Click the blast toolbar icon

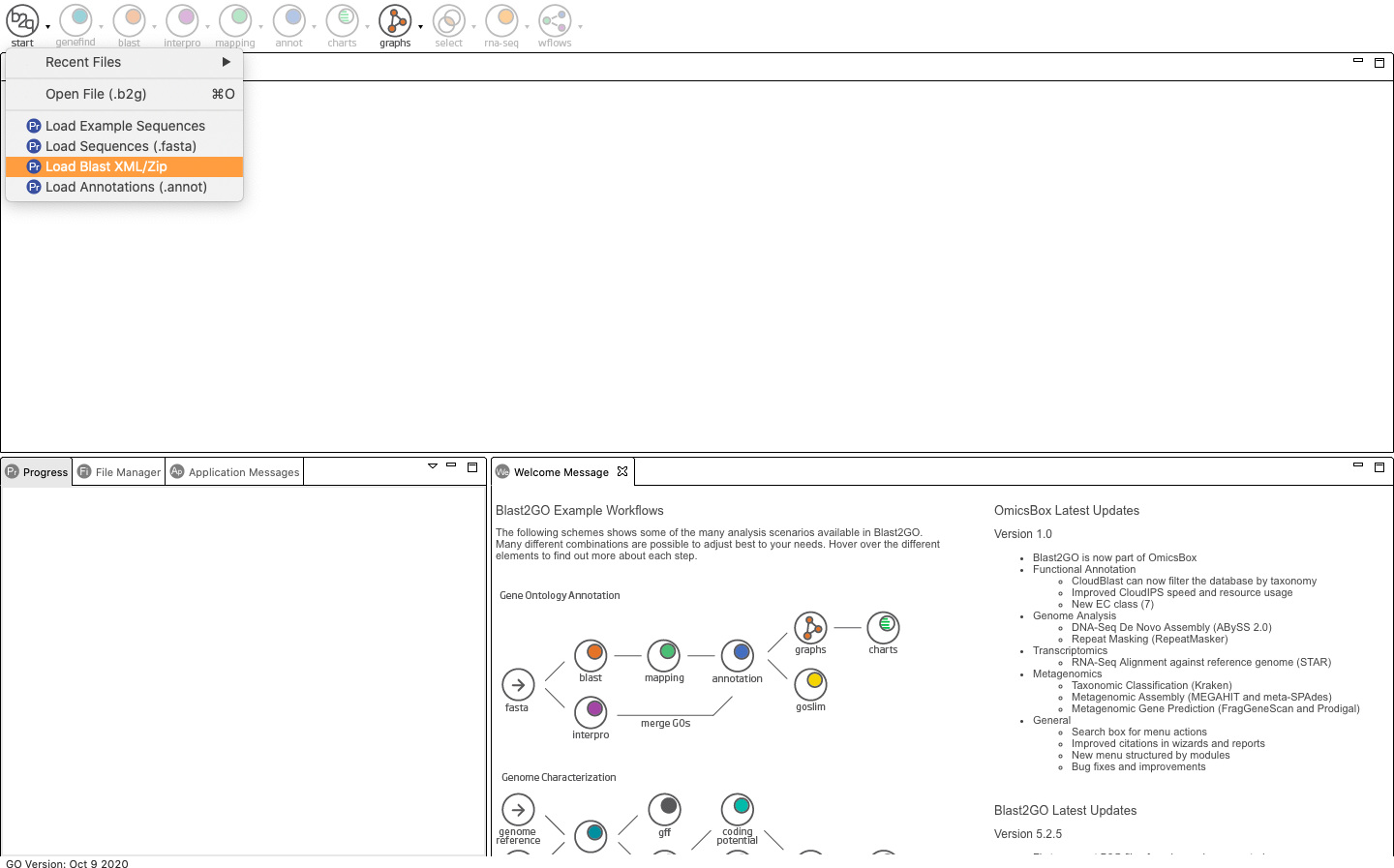[129, 20]
